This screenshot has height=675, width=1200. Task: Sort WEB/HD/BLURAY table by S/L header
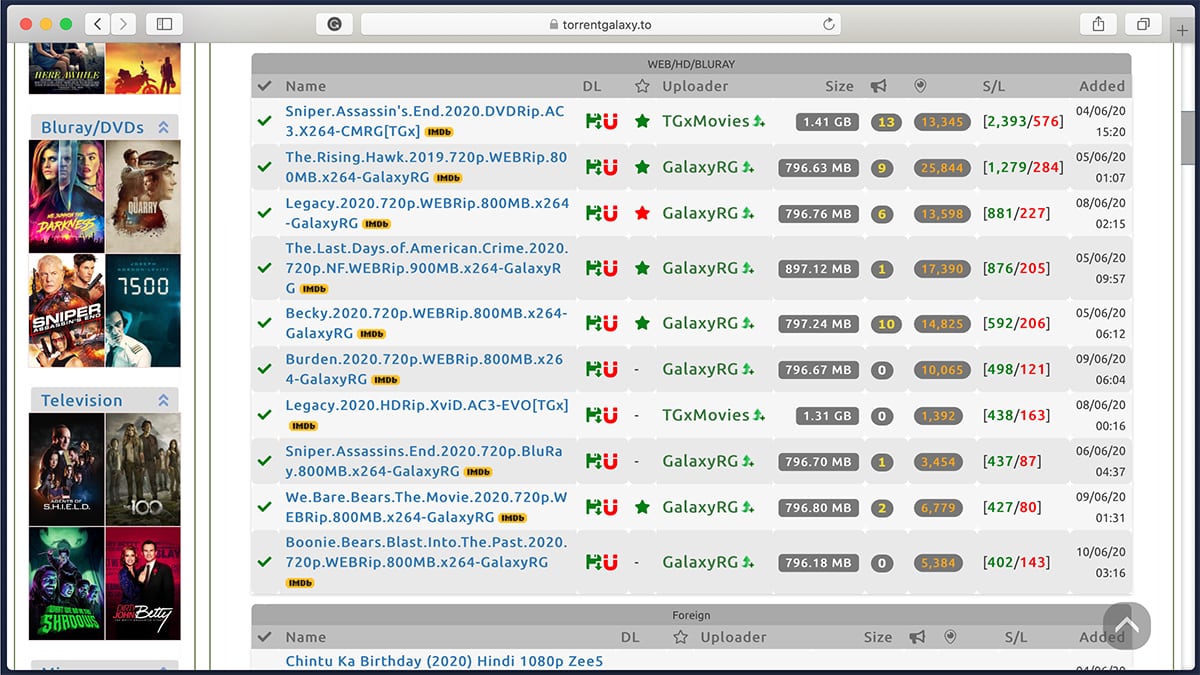point(996,86)
